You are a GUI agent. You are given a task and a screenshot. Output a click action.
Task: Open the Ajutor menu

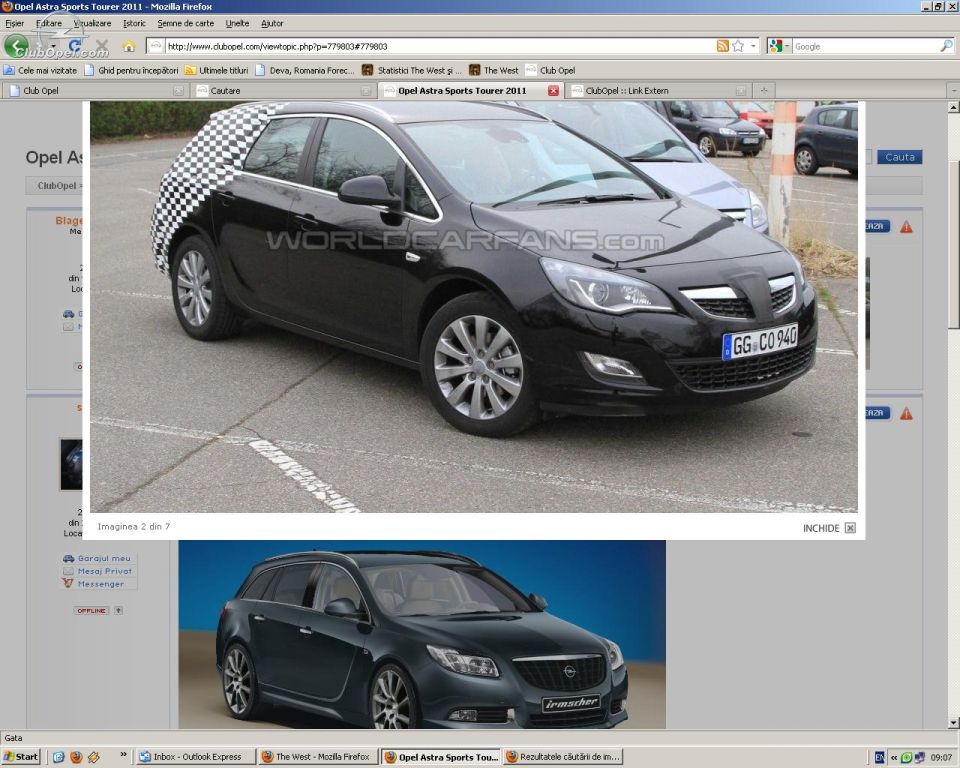(272, 23)
